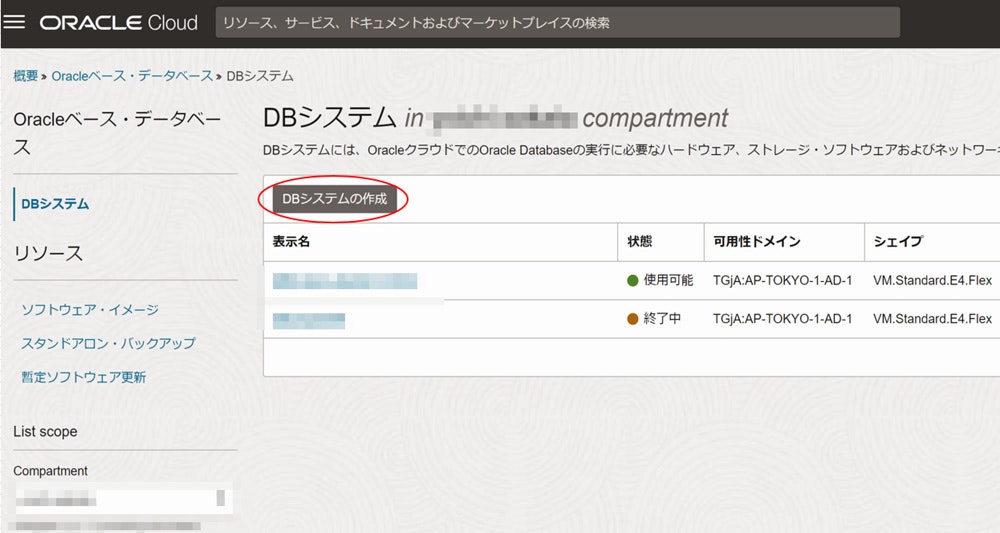The height and width of the screenshot is (533, 1000).
Task: Open Oracleベース・データベース breadcrumb link
Action: click(x=132, y=76)
